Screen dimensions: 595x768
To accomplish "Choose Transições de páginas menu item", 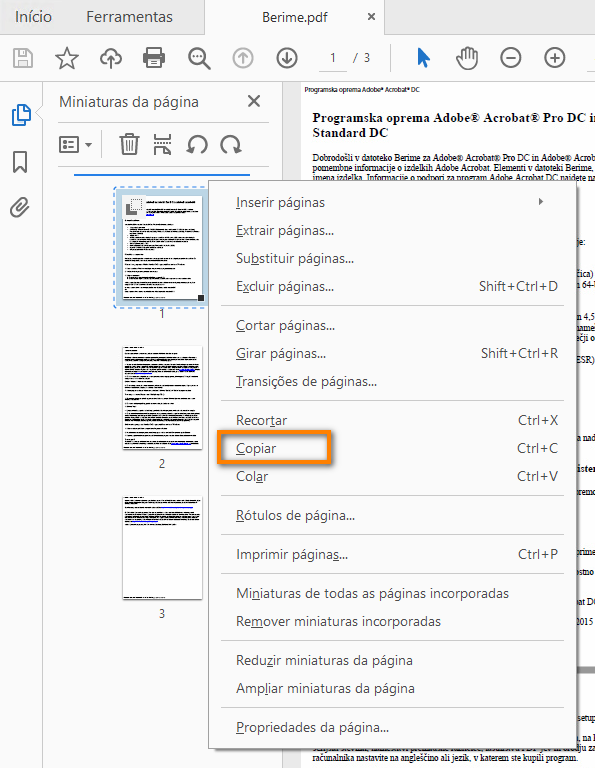I will (x=392, y=381).
